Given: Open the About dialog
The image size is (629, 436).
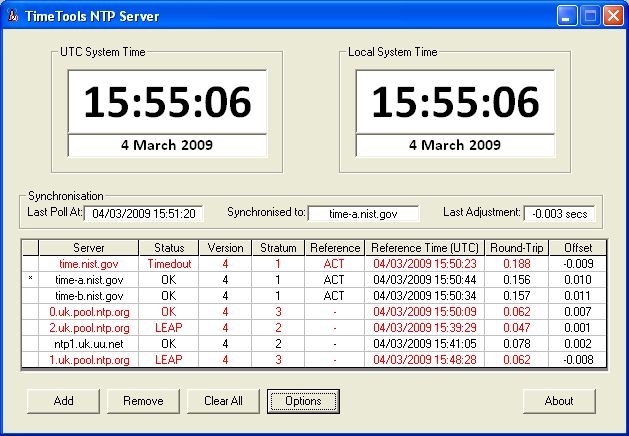Looking at the screenshot, I should pyautogui.click(x=559, y=401).
